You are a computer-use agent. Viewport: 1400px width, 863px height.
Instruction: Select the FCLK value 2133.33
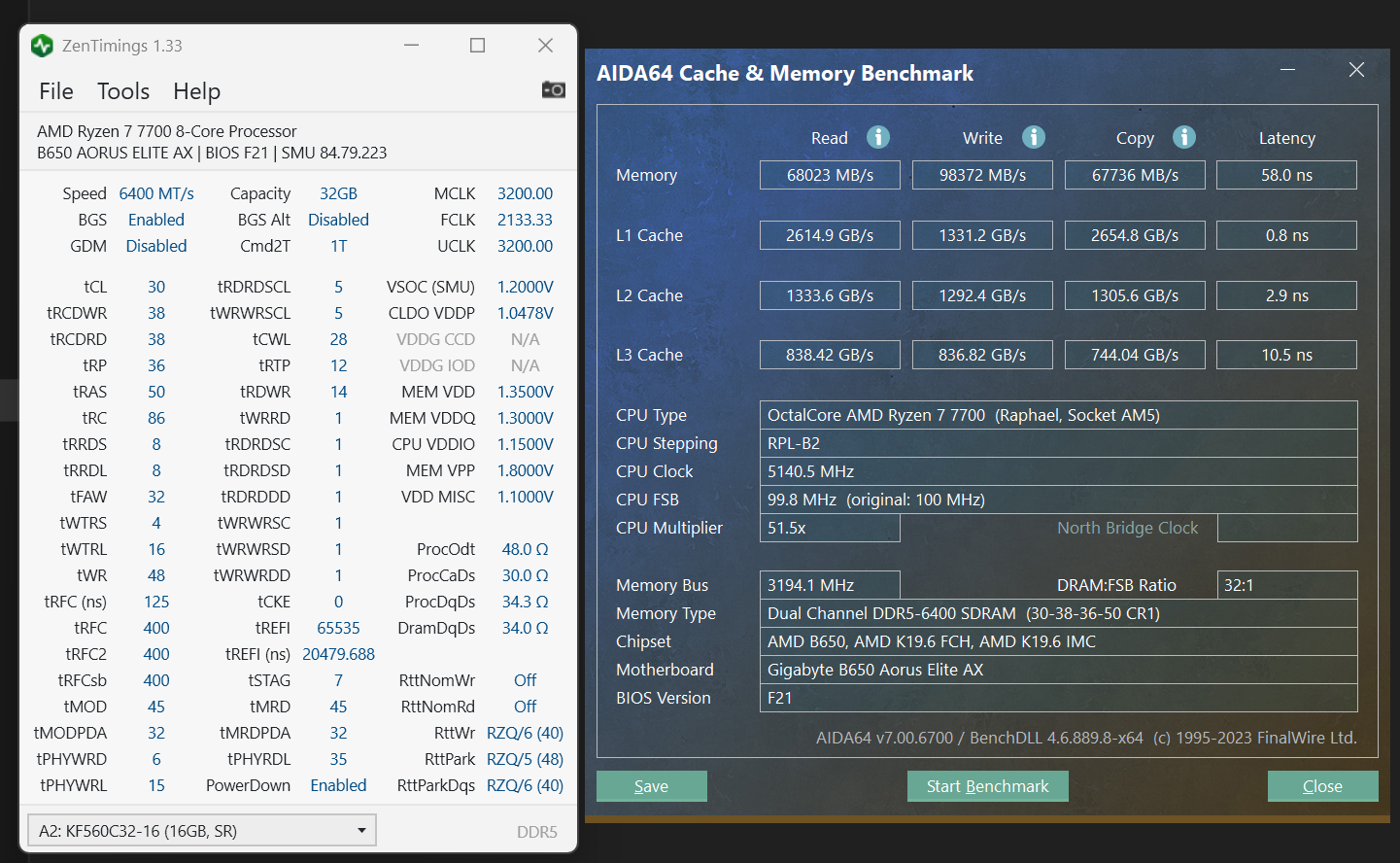[525, 220]
